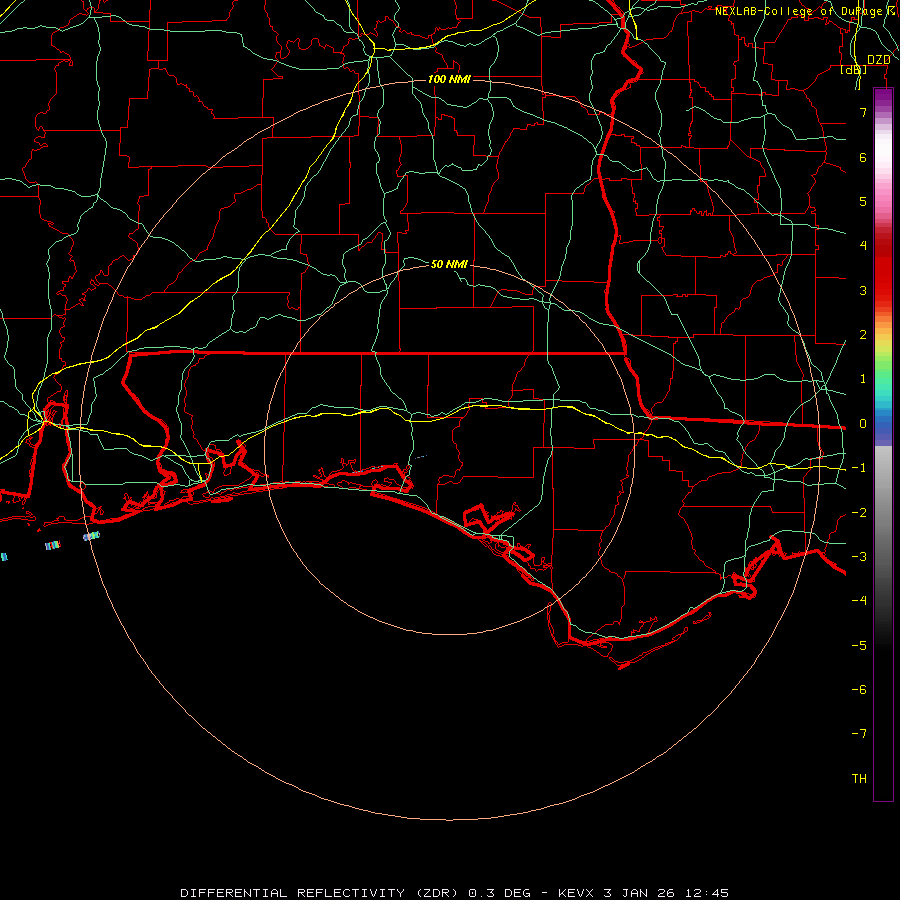Select the 5 value on the dB scale
900x900 pixels.
pos(863,201)
